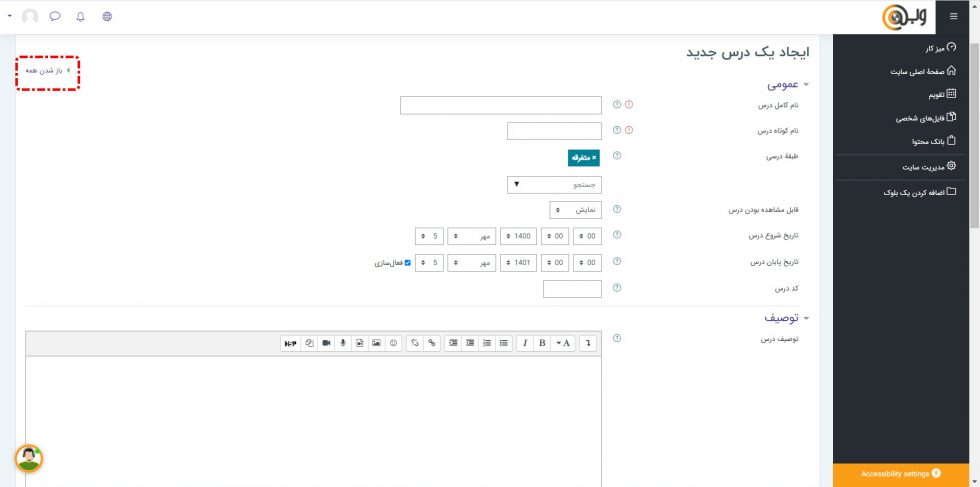The image size is (980, 487).
Task: Click the Bold button in editor toolbar
Action: (541, 343)
